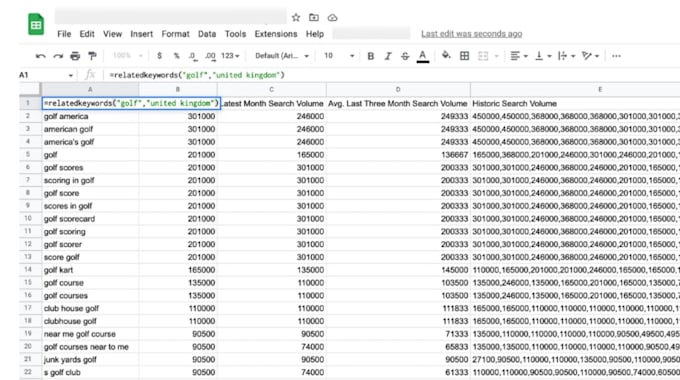
Task: Select column D header
Action: pos(398,89)
